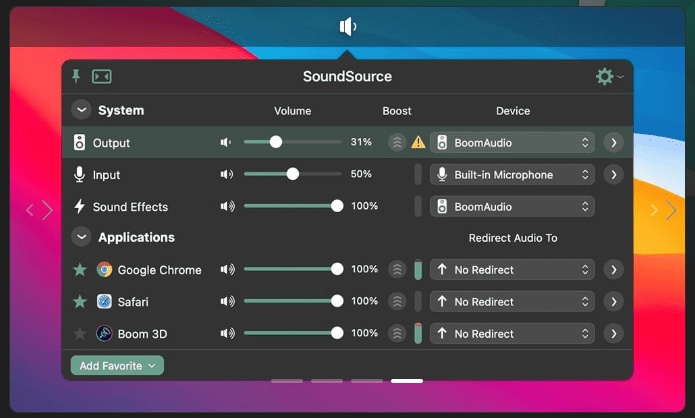
Task: Open Google Chrome redirect dropdown
Action: pos(512,270)
